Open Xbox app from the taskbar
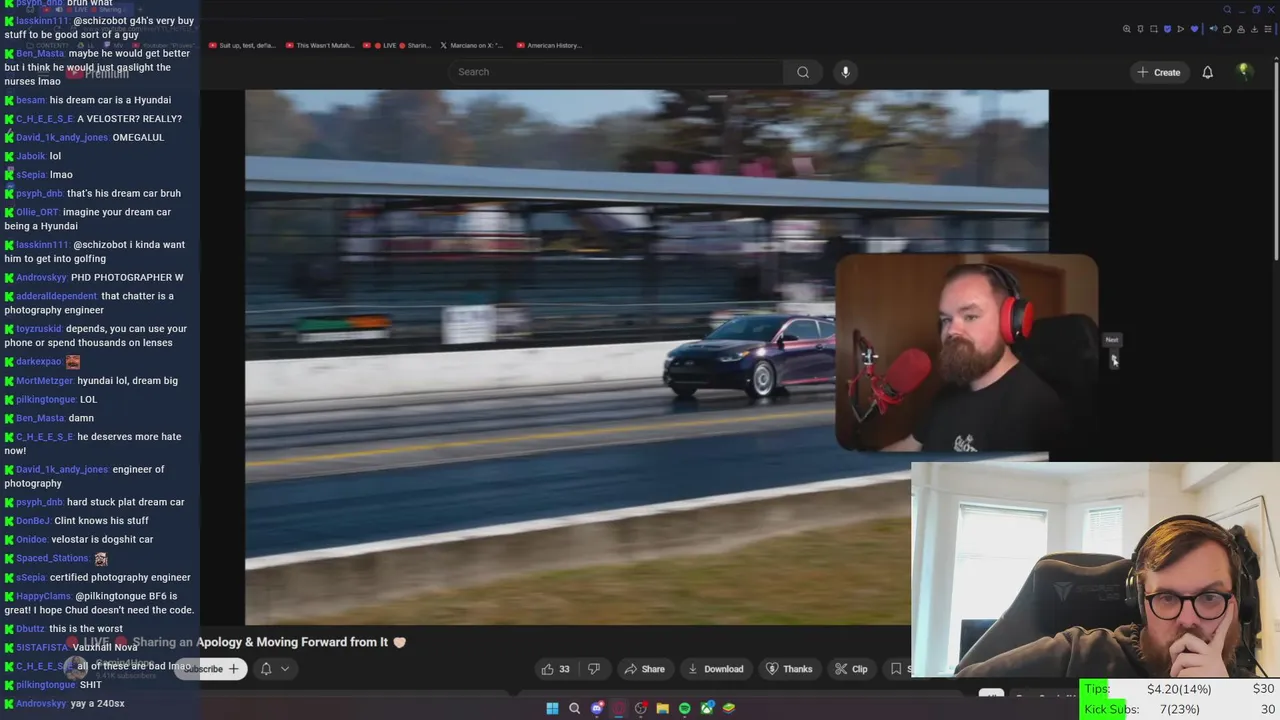1280x720 pixels. 707,708
